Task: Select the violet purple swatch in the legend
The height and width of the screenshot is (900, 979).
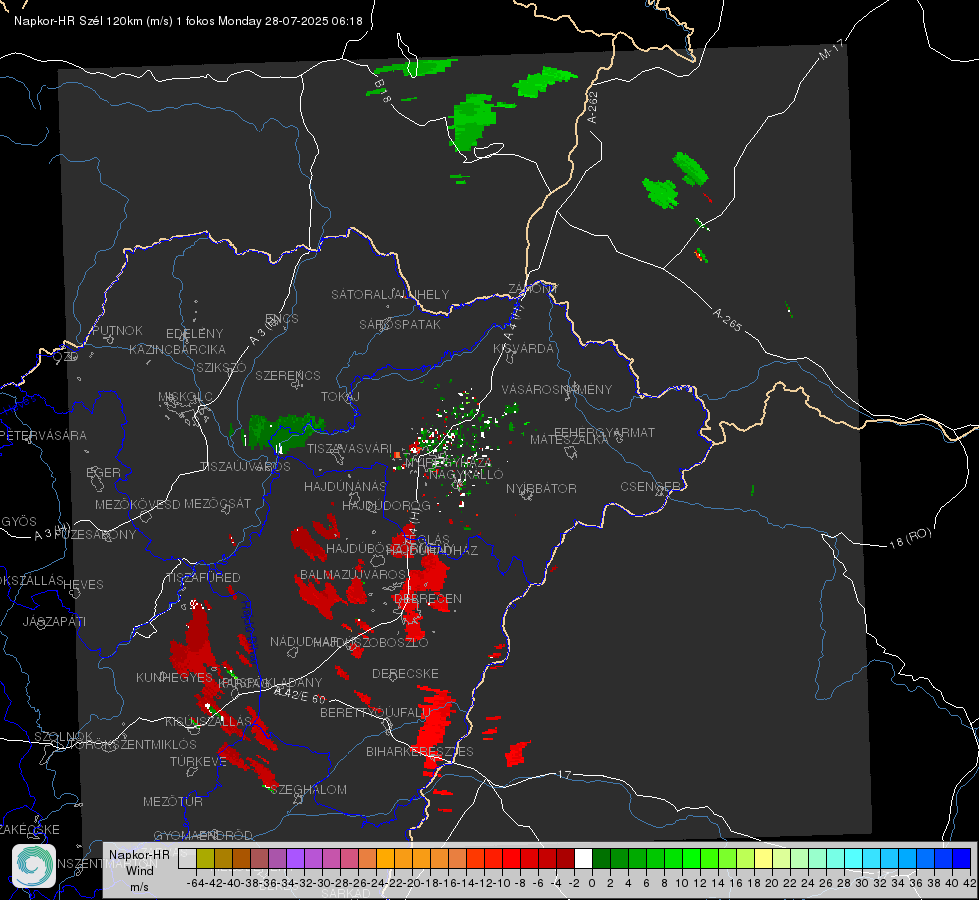Action: click(x=295, y=859)
